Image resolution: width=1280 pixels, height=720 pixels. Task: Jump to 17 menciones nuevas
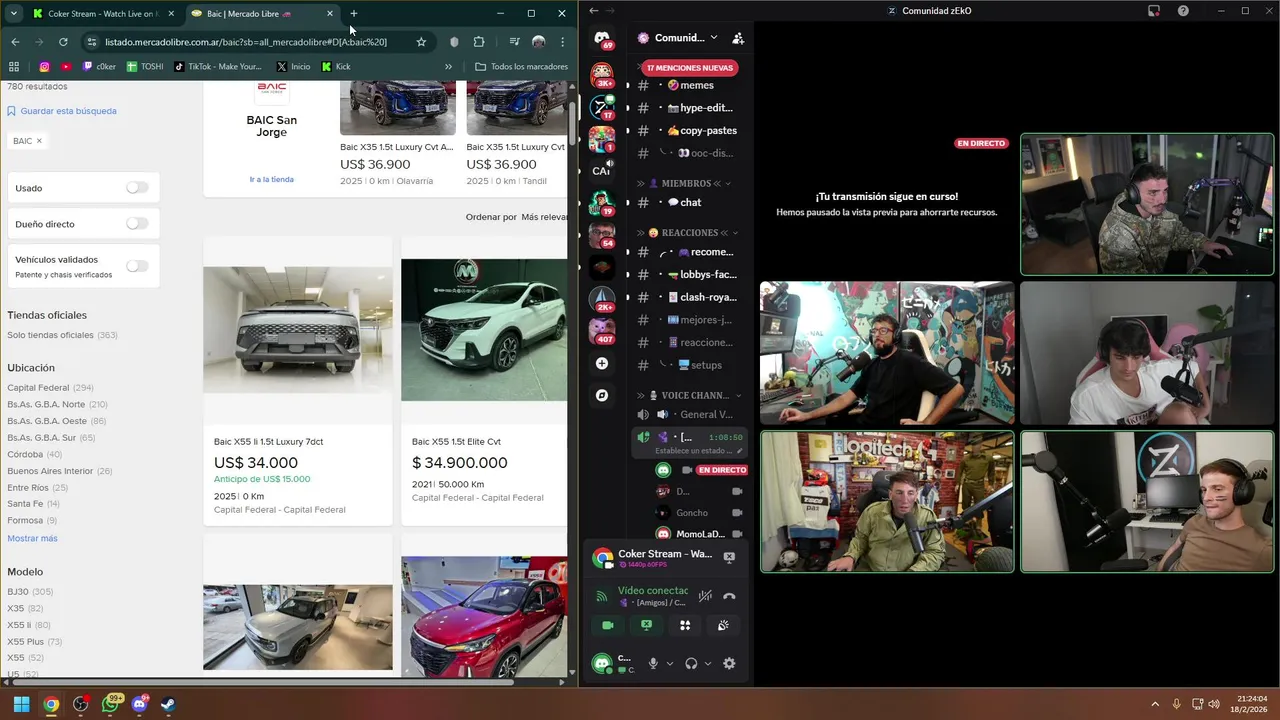690,68
